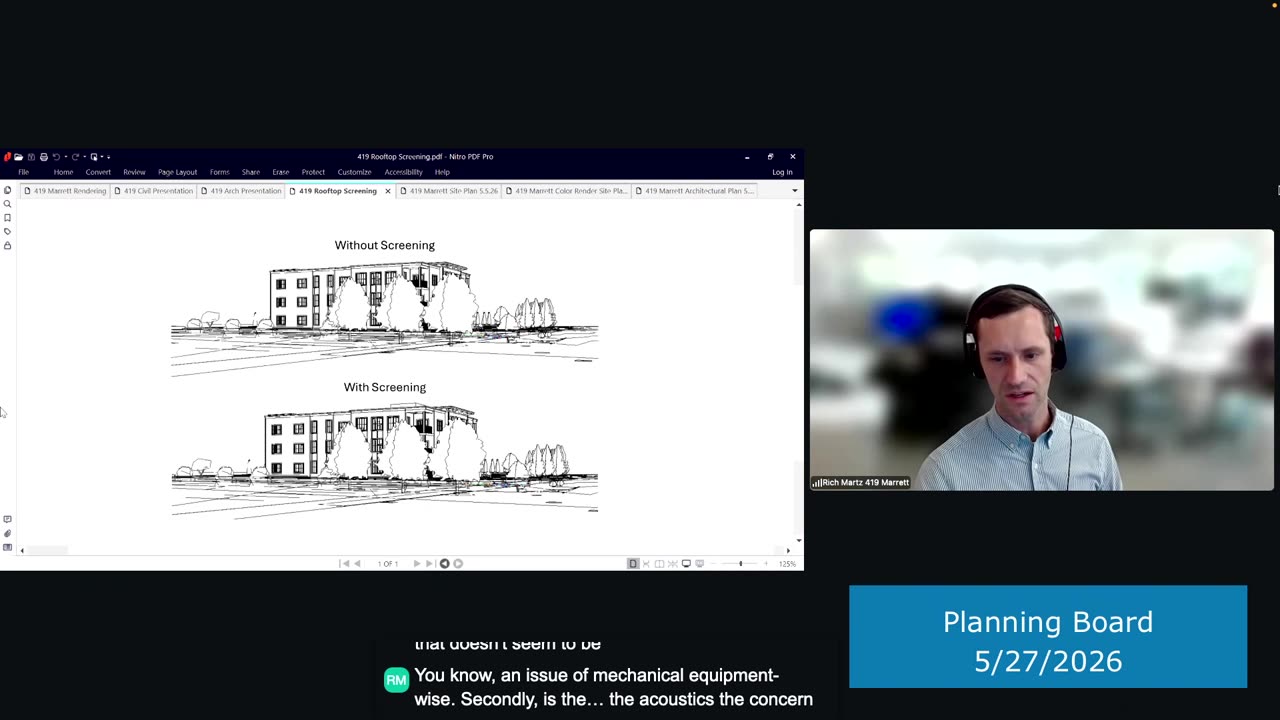
Task: Click the horizontal scrollbar right arrow
Action: (788, 550)
